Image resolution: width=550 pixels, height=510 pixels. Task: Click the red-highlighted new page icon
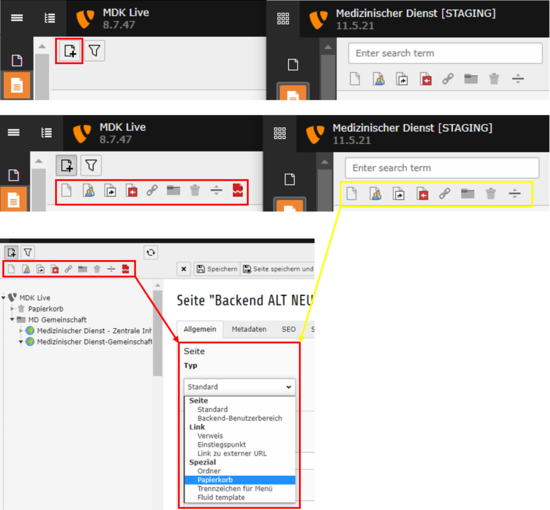(x=69, y=51)
